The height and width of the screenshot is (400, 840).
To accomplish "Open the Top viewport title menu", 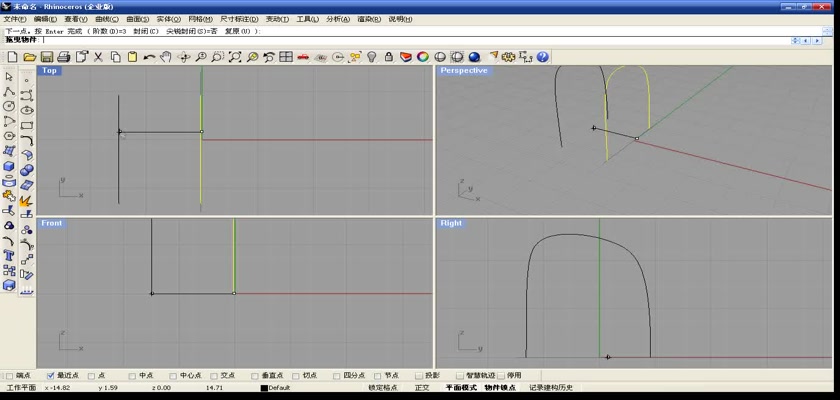I will (x=49, y=71).
